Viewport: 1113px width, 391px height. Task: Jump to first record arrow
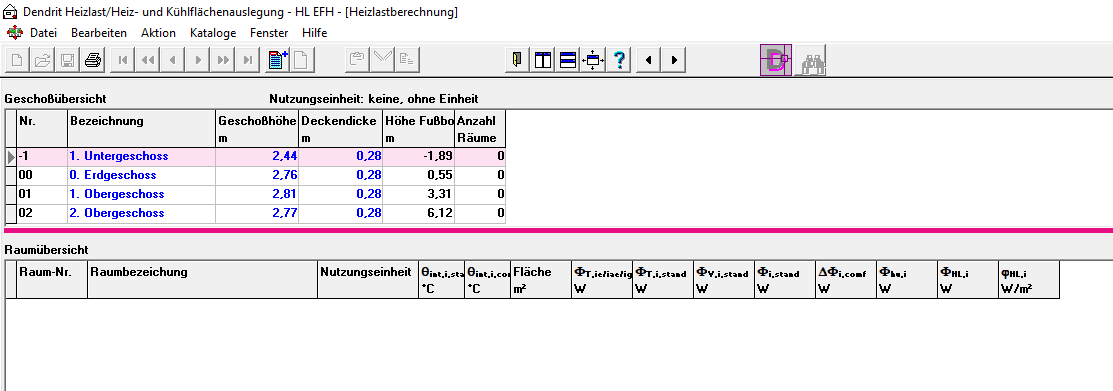click(x=122, y=60)
